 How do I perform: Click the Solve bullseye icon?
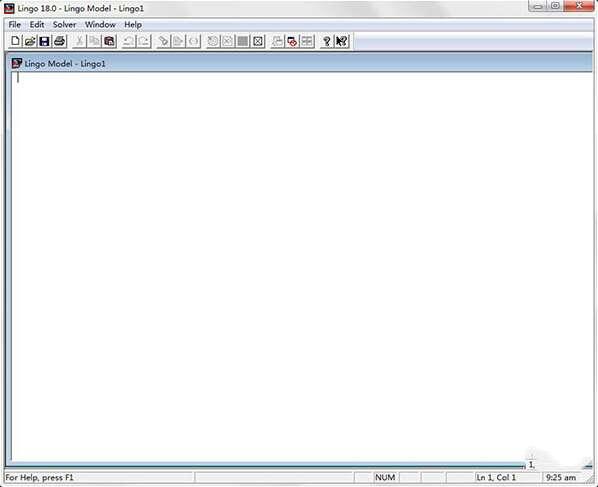pyautogui.click(x=213, y=41)
